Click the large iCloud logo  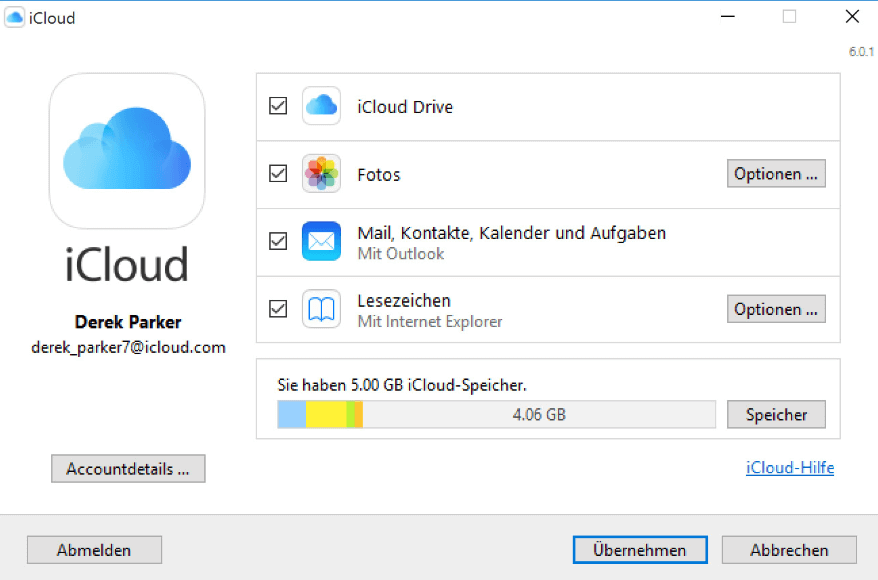click(127, 151)
